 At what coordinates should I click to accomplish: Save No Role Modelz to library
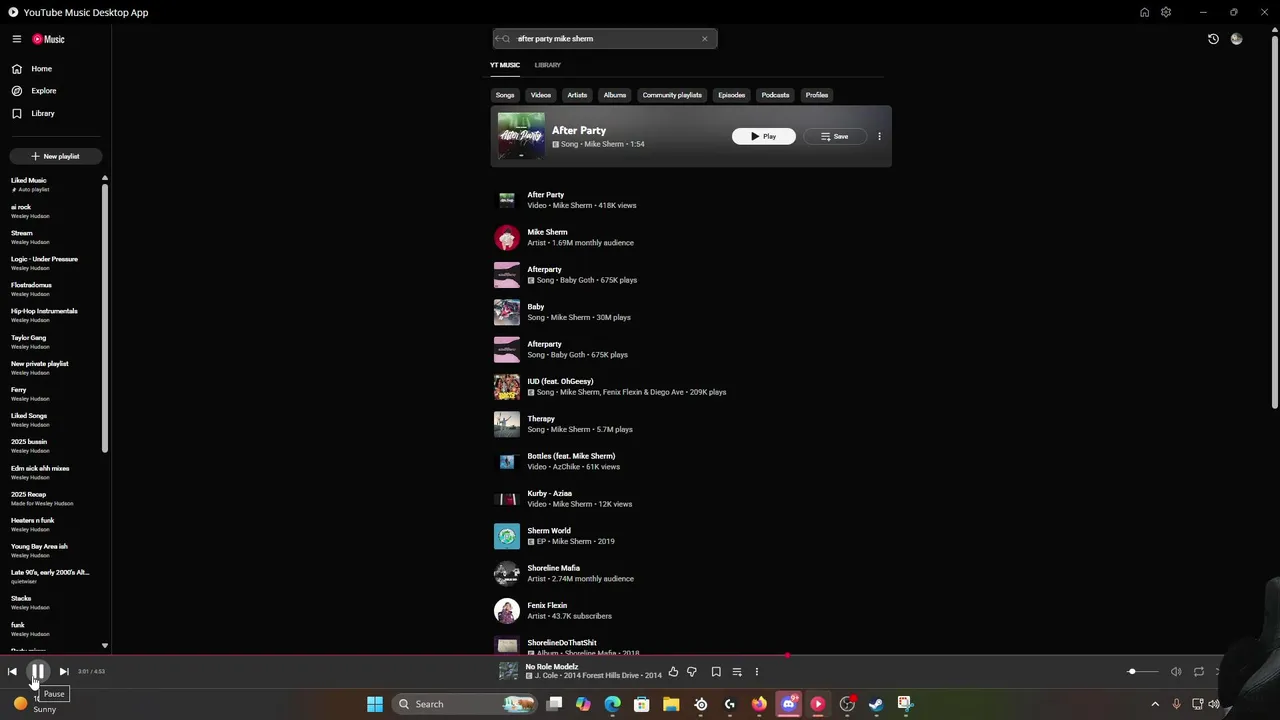pyautogui.click(x=716, y=672)
